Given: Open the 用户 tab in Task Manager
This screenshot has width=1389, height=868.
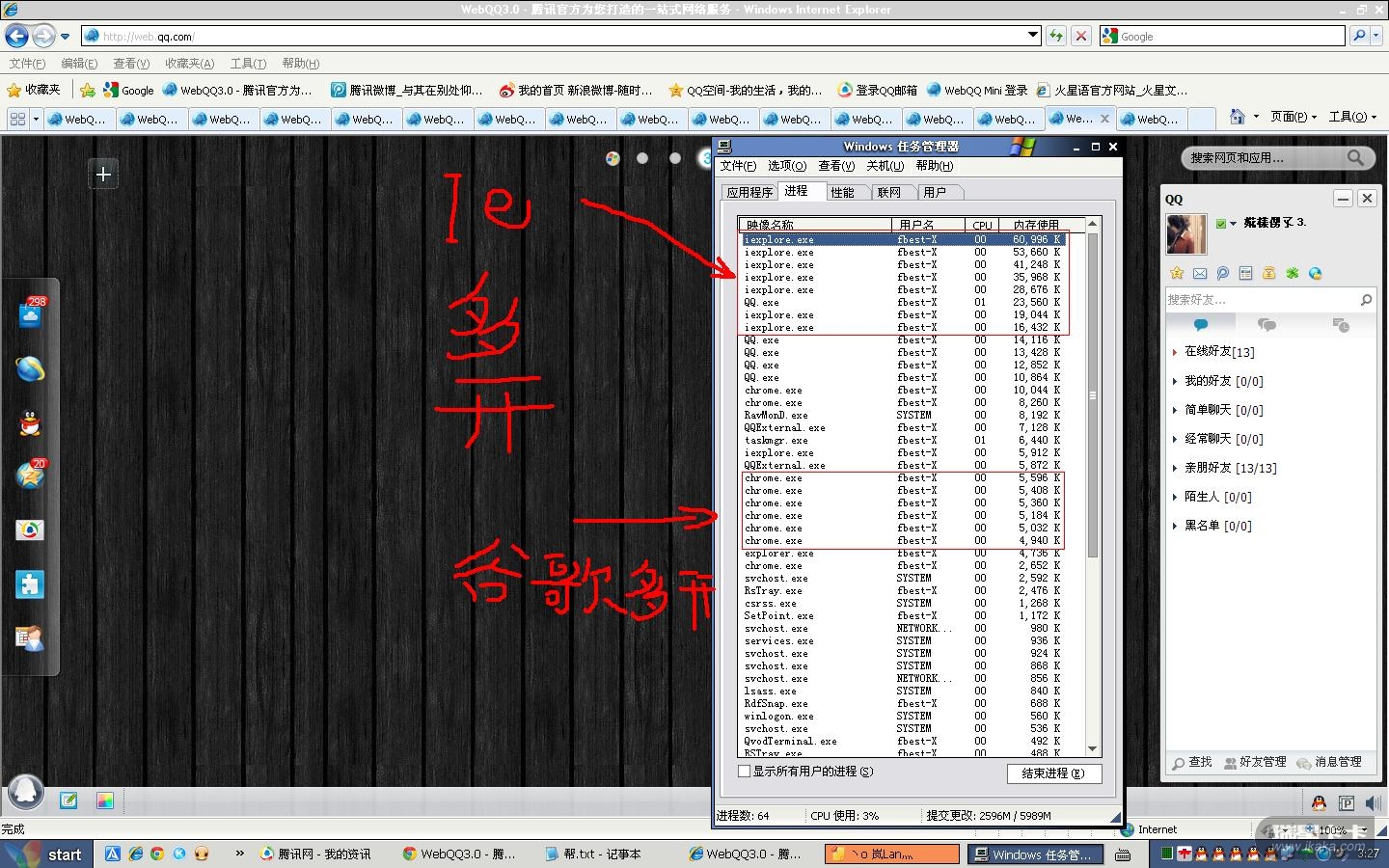Looking at the screenshot, I should tap(935, 192).
